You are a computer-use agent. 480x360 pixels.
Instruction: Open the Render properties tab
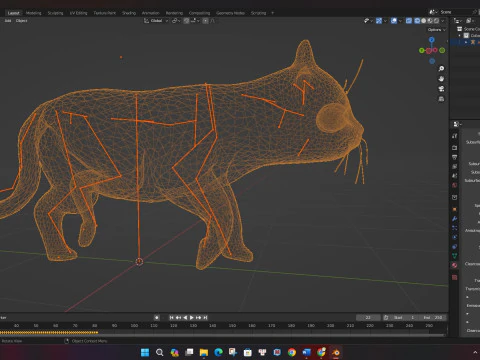(455, 147)
